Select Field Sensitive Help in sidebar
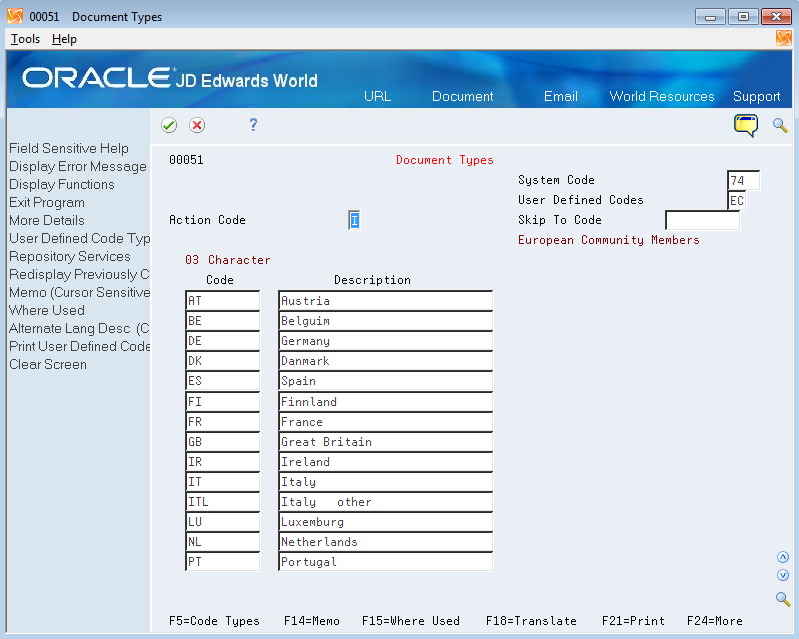This screenshot has height=639, width=799. [69, 148]
